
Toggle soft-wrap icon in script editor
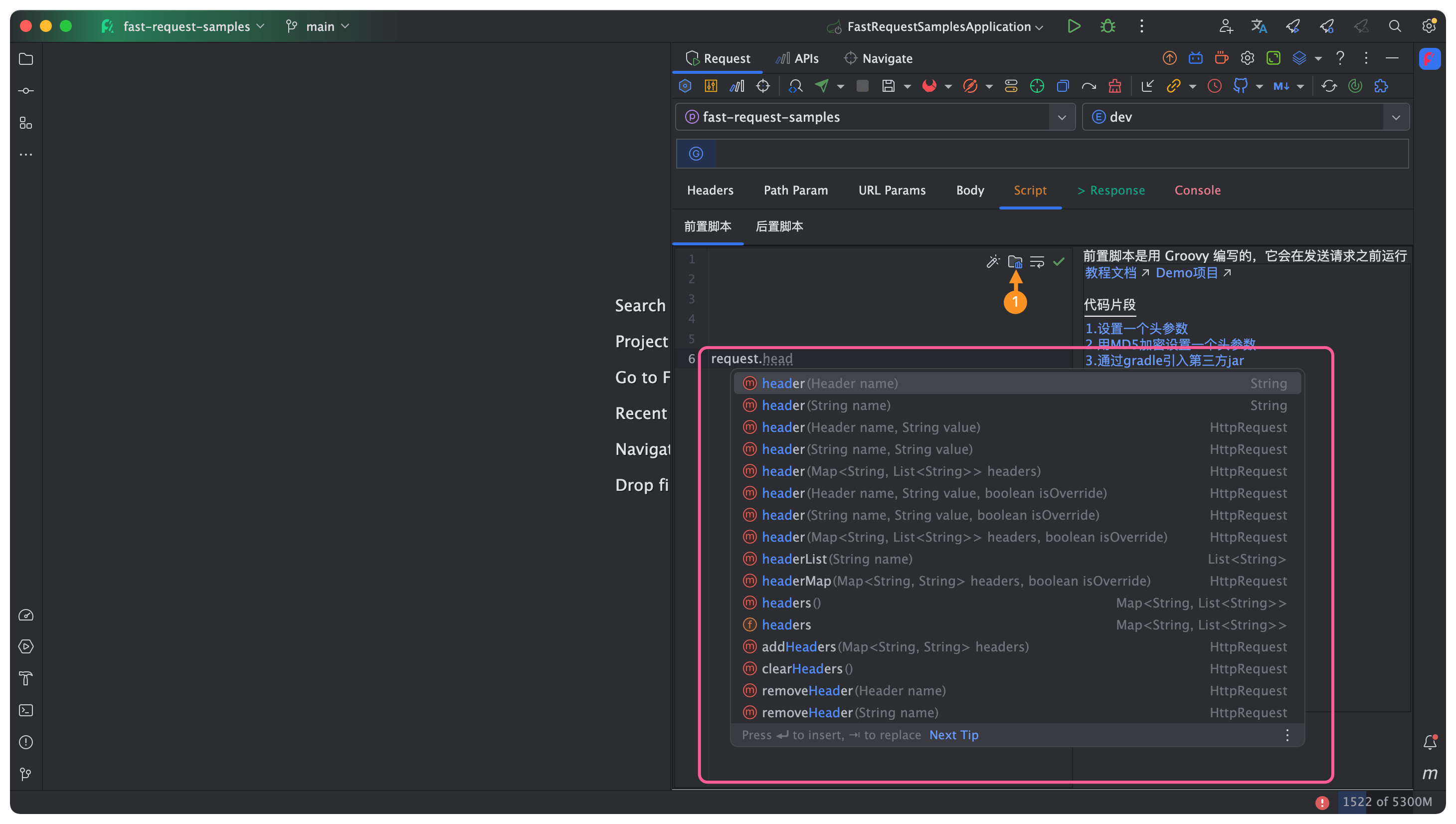coord(1037,261)
